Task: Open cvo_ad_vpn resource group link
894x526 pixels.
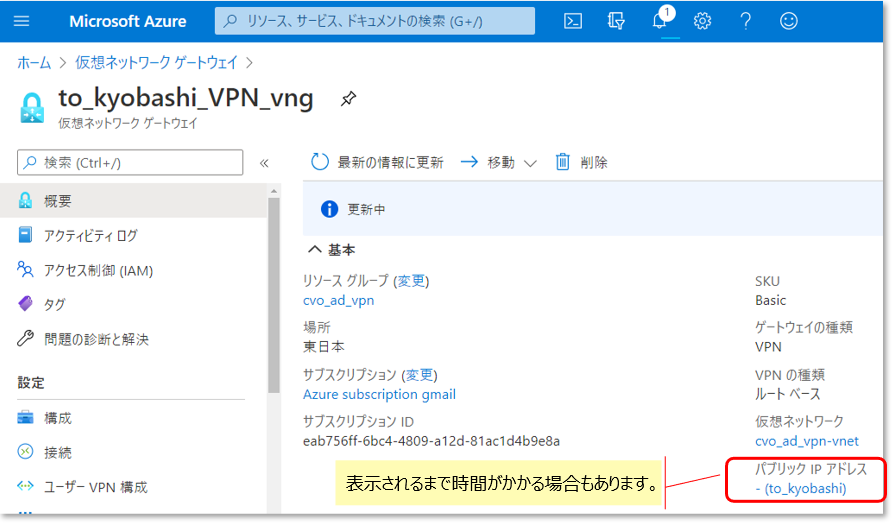Action: (339, 300)
